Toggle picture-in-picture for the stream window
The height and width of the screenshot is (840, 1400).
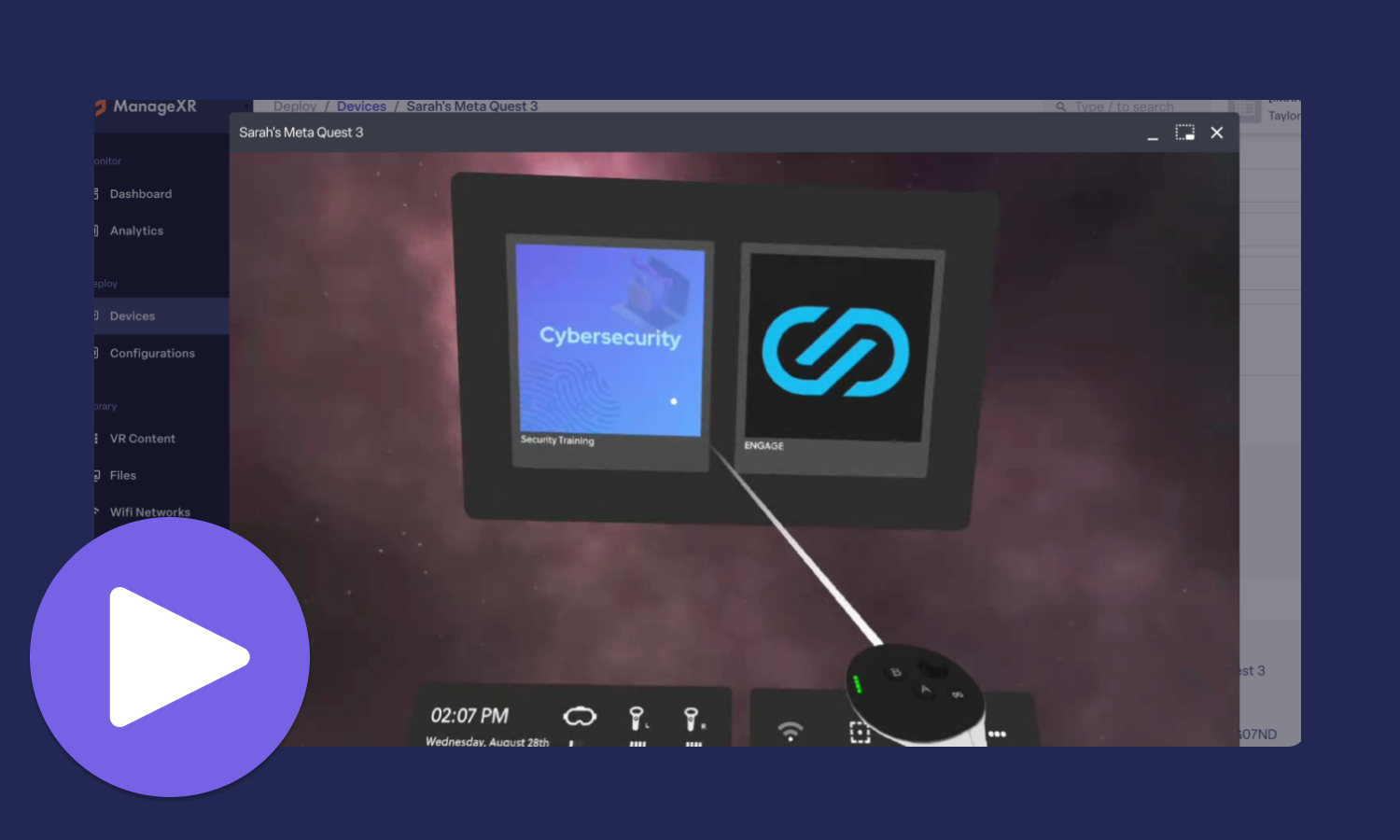tap(1184, 133)
